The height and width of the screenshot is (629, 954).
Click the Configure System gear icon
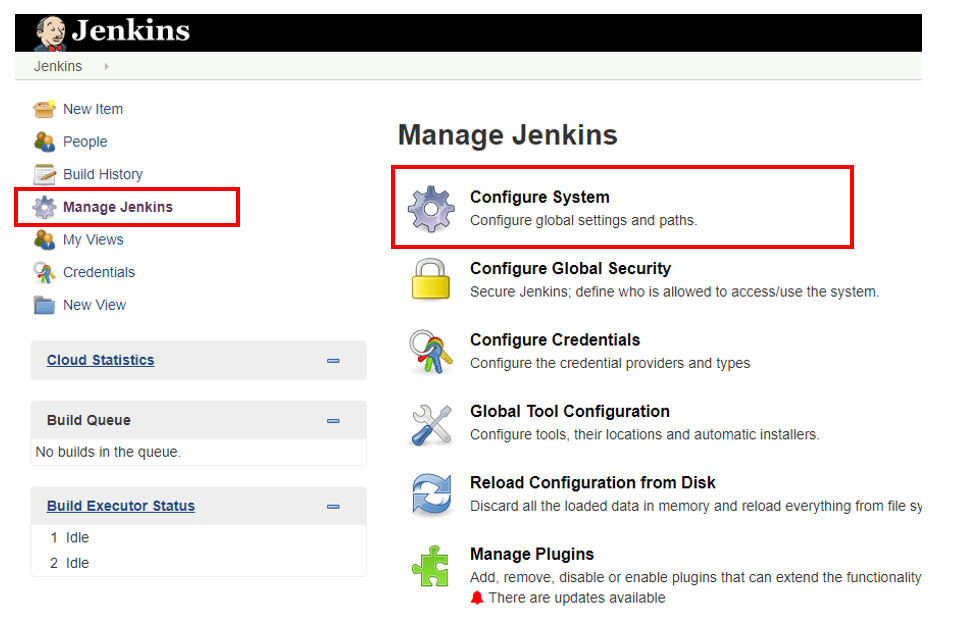click(x=431, y=209)
